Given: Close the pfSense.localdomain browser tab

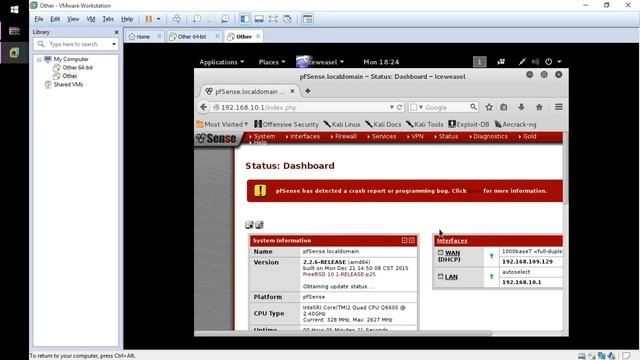Looking at the screenshot, I should click(292, 91).
